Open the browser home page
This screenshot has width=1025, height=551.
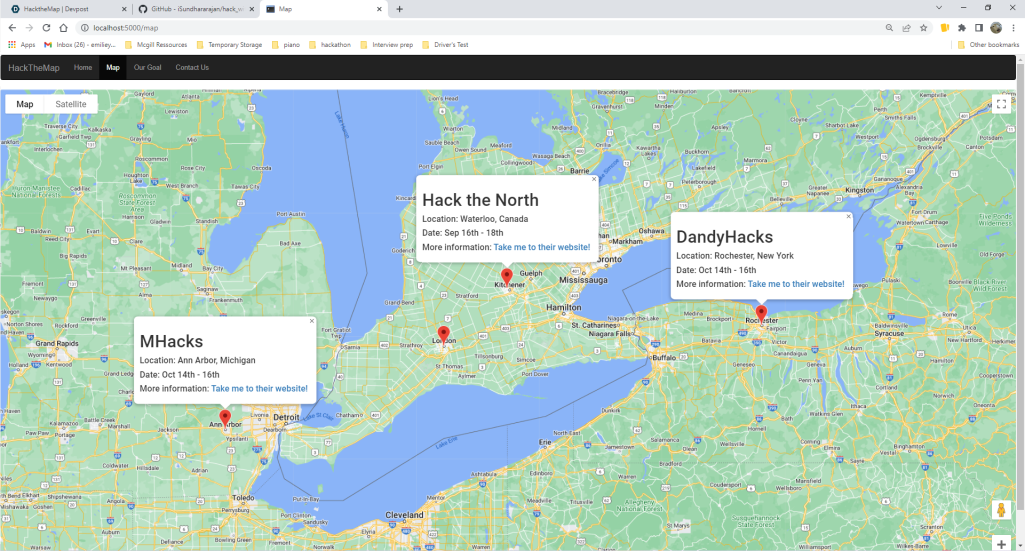pyautogui.click(x=63, y=27)
